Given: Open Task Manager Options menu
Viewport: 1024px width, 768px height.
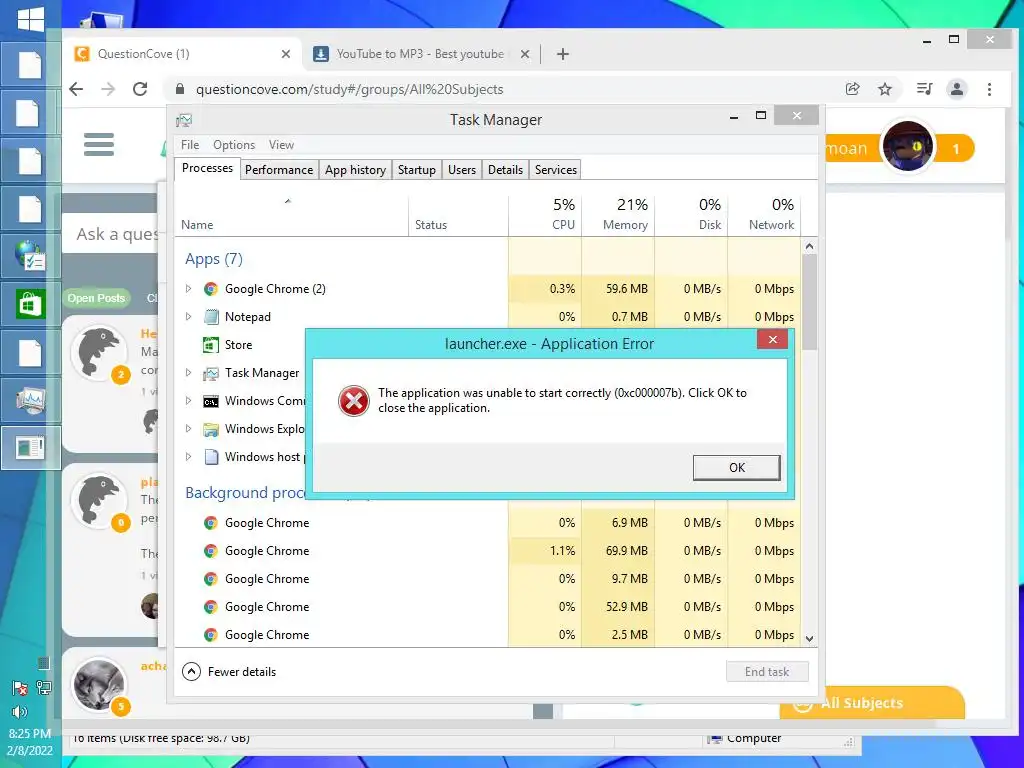Looking at the screenshot, I should (234, 145).
